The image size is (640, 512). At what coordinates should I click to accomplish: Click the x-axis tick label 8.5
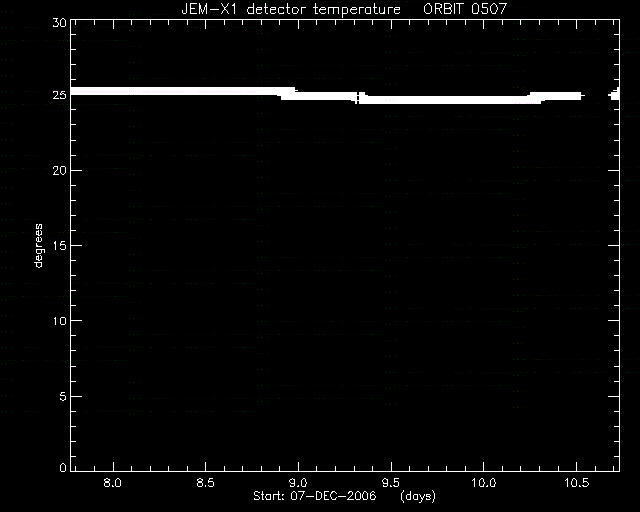pos(205,483)
